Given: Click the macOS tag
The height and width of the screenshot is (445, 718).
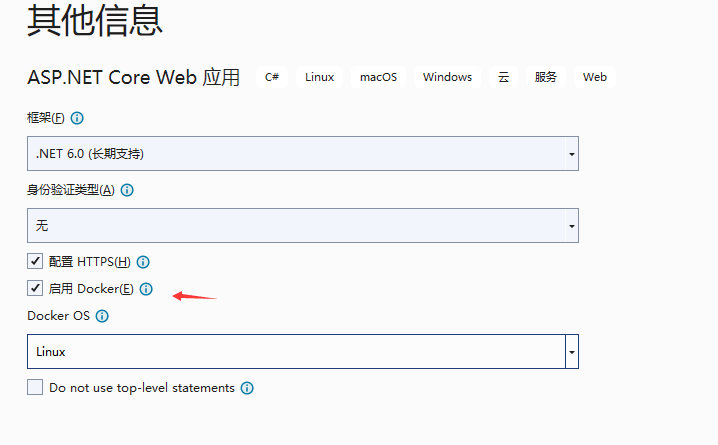Looking at the screenshot, I should tap(378, 77).
